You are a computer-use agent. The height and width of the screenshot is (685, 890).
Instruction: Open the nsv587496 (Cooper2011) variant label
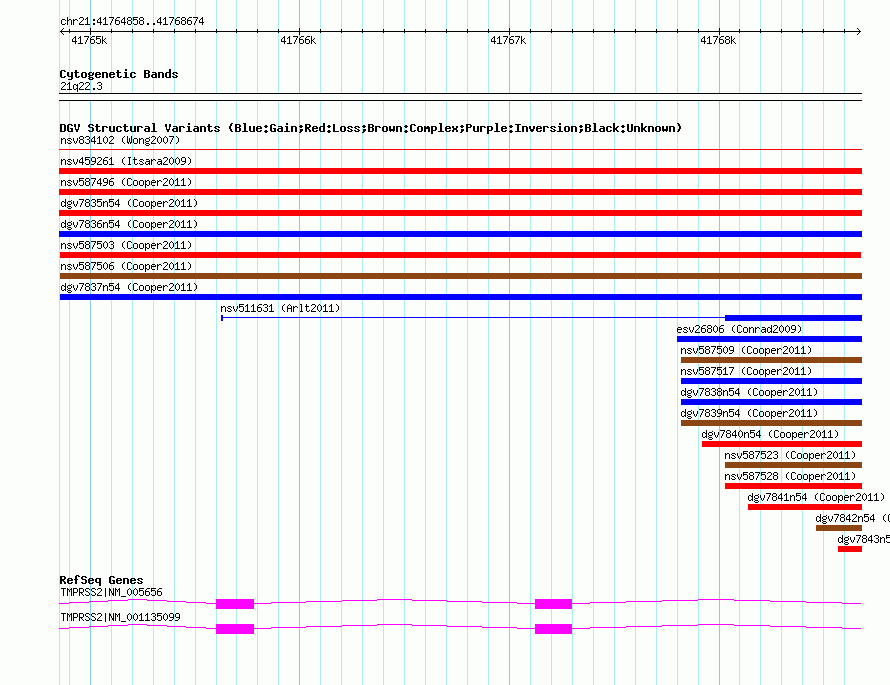126,182
